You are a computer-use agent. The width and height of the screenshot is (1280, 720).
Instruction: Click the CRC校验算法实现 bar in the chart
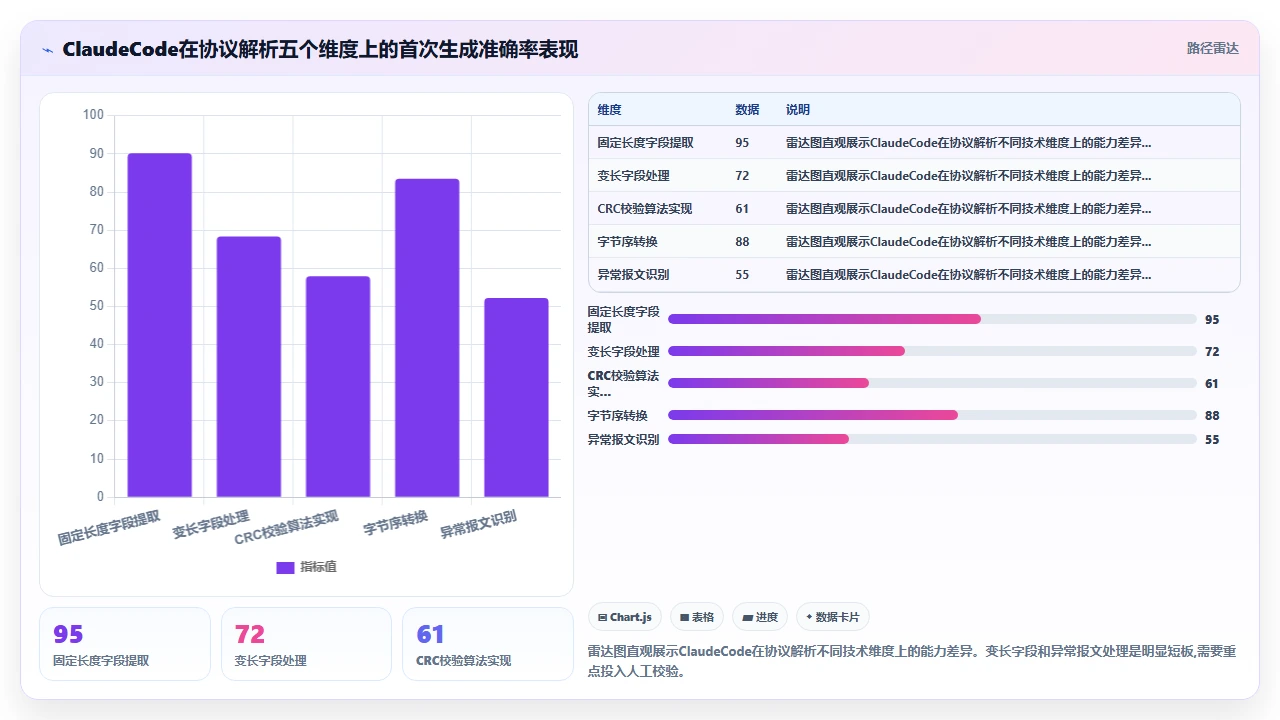point(338,387)
